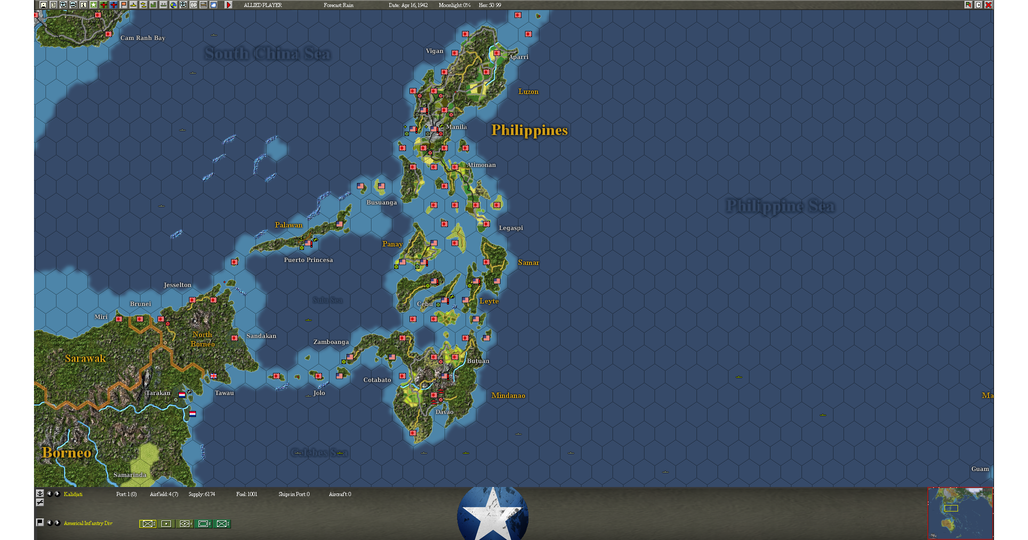Click the blue cloud toolbar icon

[x=213, y=5]
